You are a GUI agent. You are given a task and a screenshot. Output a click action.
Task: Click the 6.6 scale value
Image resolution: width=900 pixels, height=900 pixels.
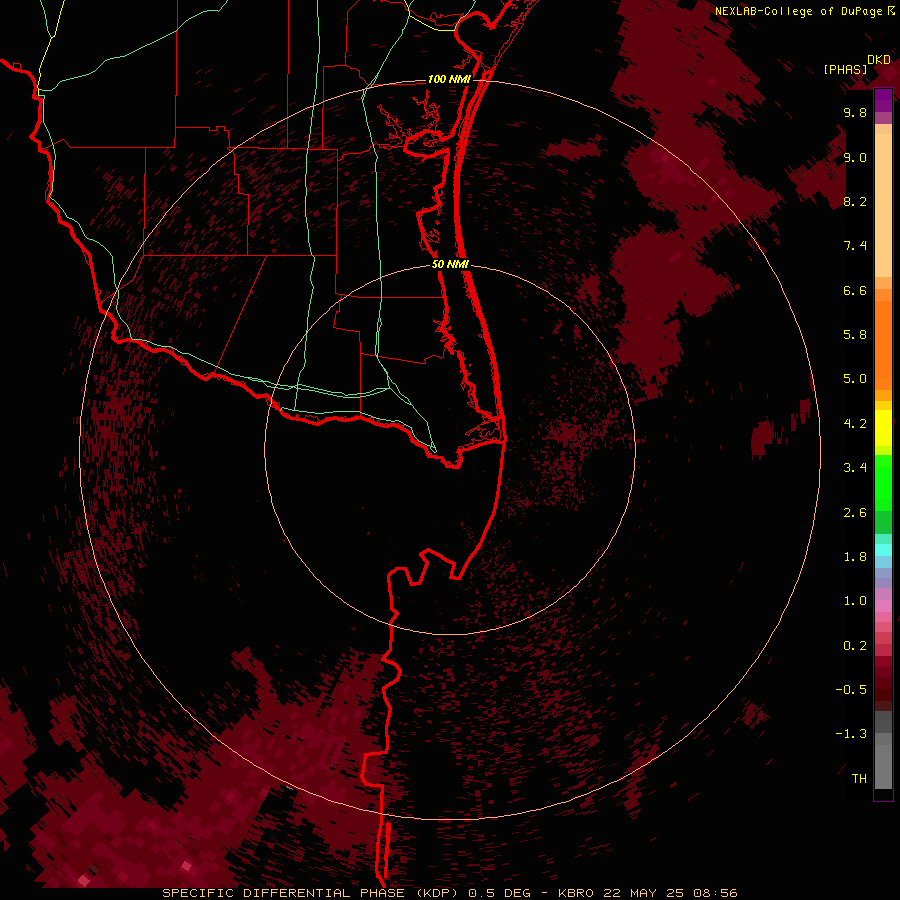click(x=855, y=290)
